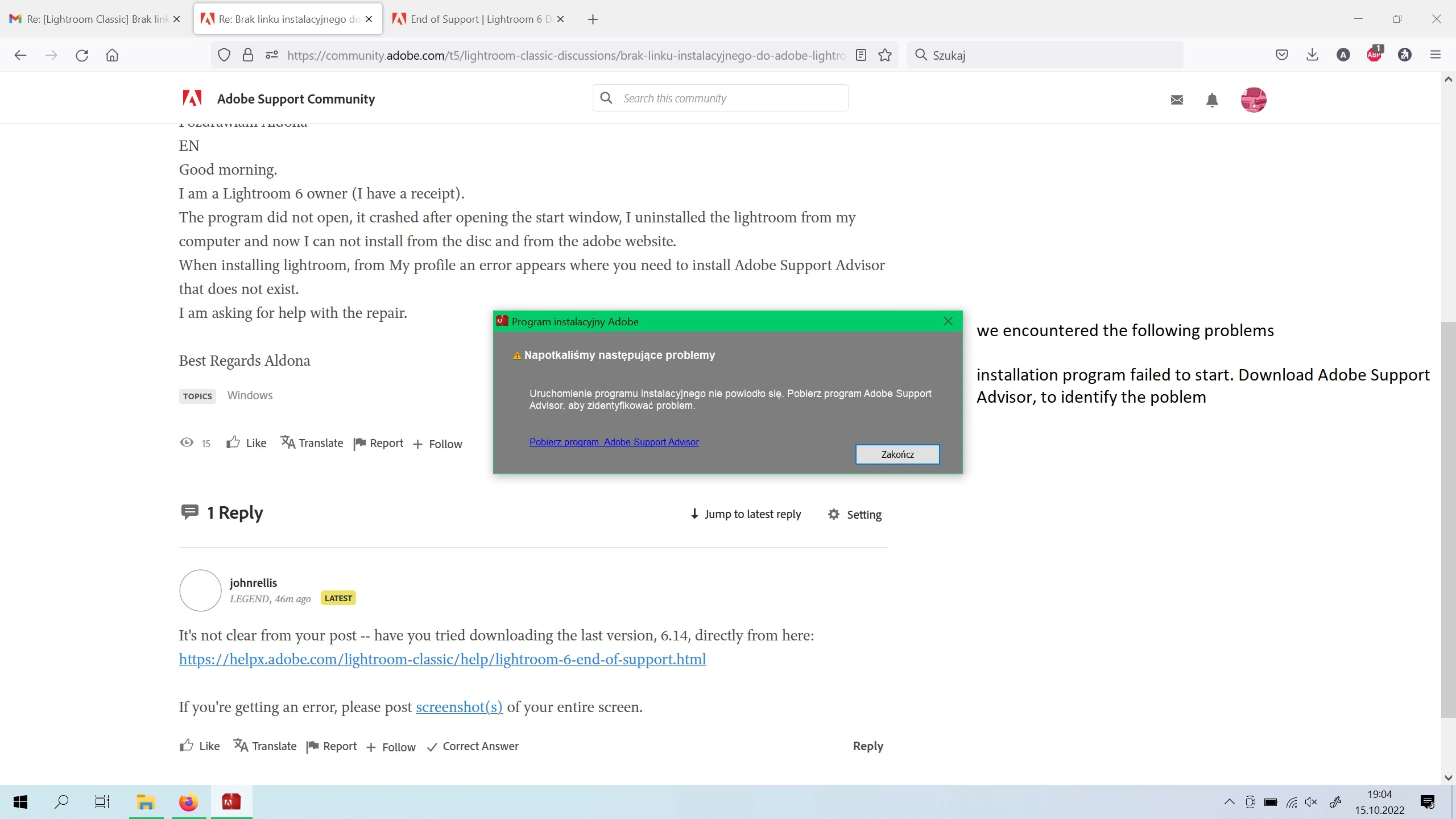This screenshot has width=1456, height=819.
Task: Open the Firefox downloads arrow icon
Action: click(1312, 55)
